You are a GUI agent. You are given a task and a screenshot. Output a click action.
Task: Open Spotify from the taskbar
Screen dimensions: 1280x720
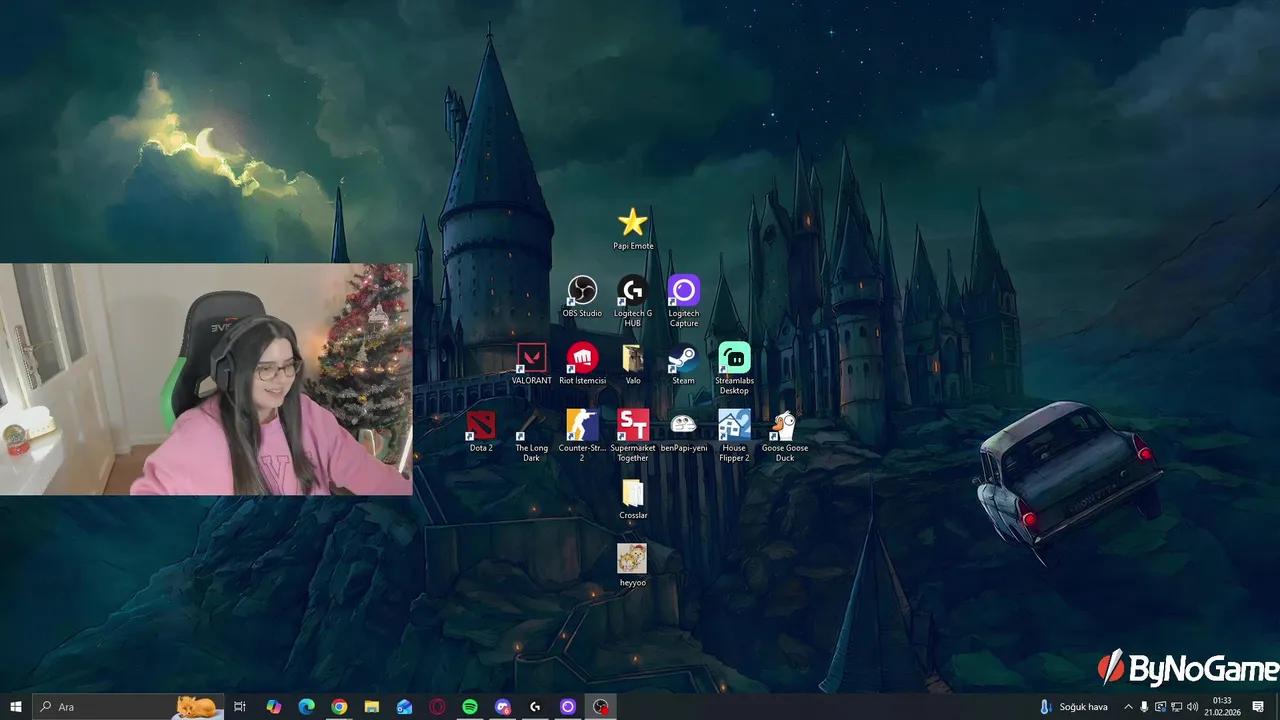click(x=470, y=707)
